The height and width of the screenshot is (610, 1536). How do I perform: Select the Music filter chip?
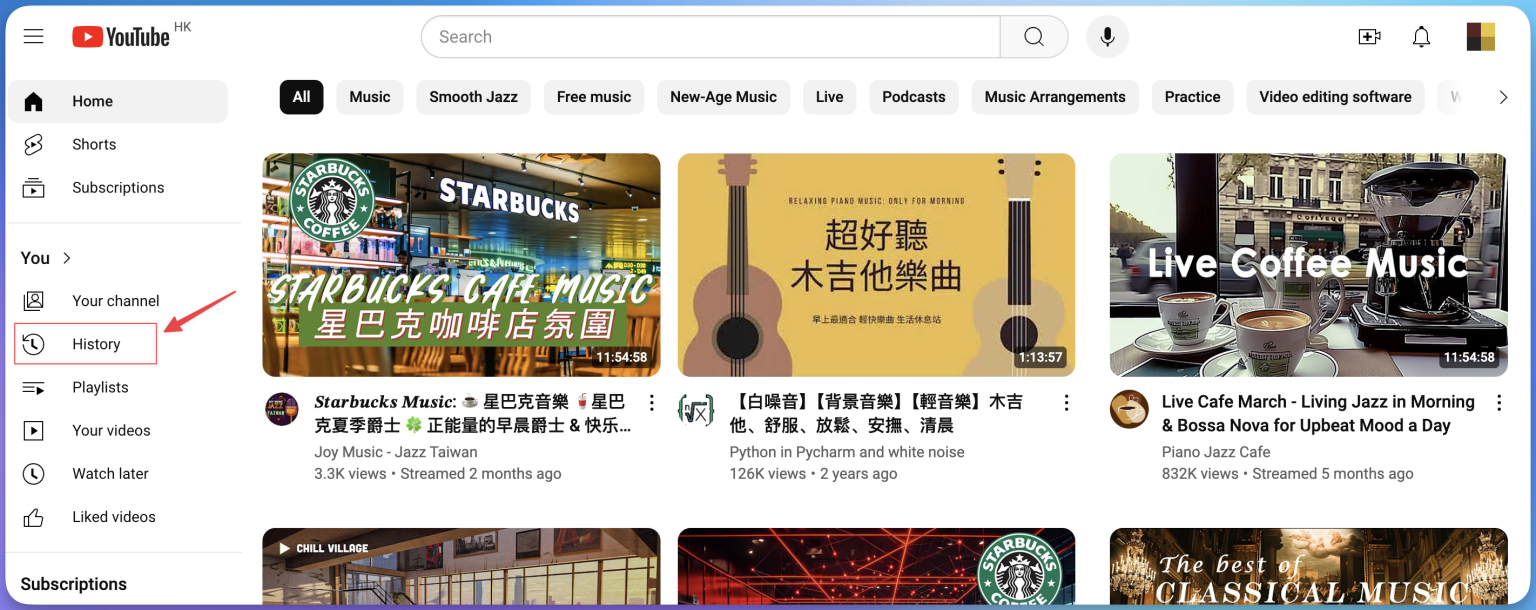click(x=369, y=97)
